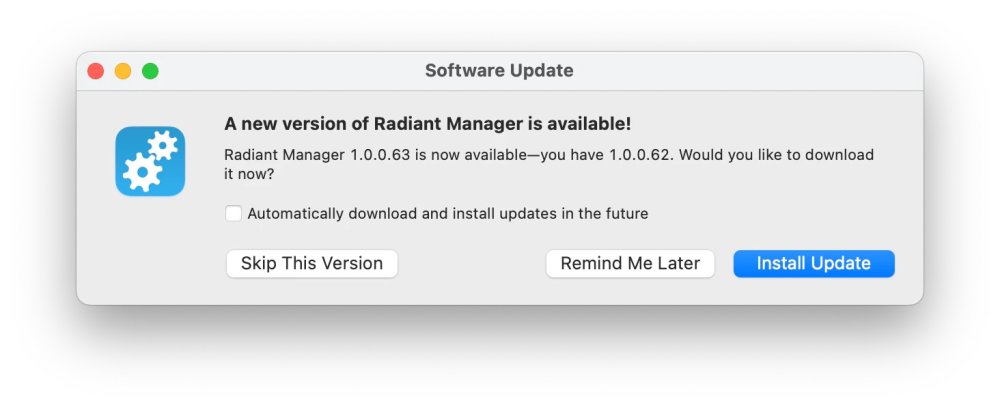This screenshot has width=1000, height=406.
Task: Click the large gear in the app icon
Action: [x=140, y=172]
